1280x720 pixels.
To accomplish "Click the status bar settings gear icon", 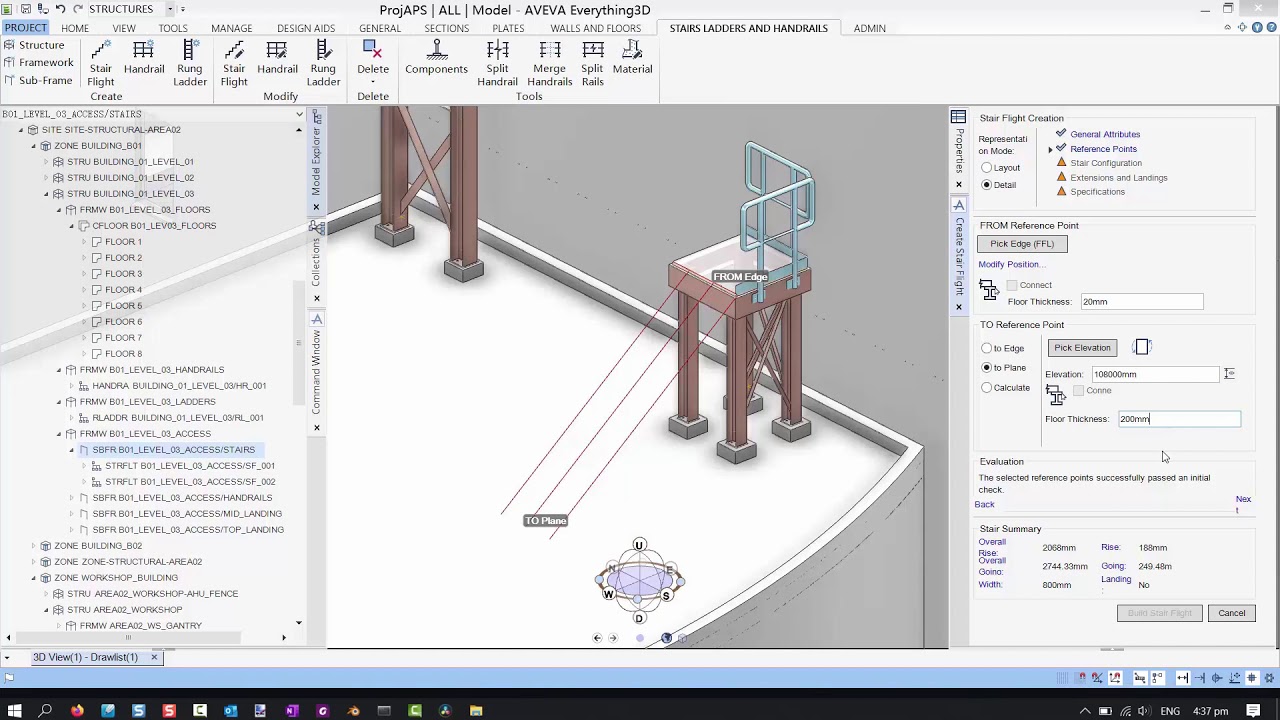I will (1268, 678).
